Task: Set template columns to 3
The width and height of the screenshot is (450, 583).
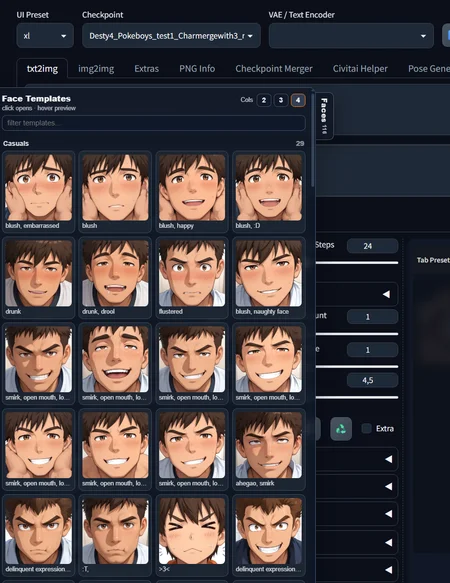Action: [x=281, y=100]
